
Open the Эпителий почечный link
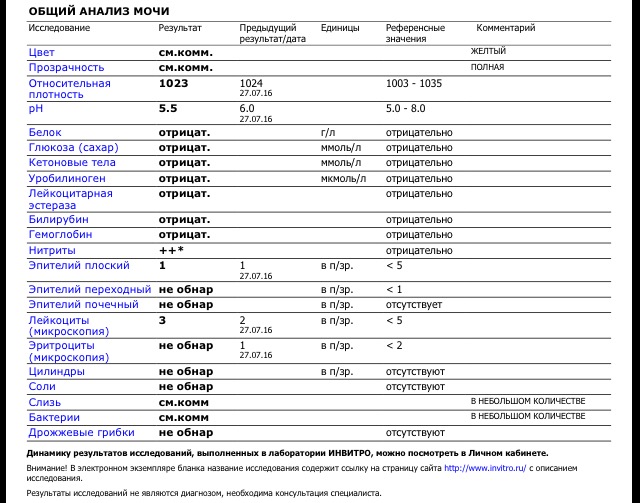83,305
